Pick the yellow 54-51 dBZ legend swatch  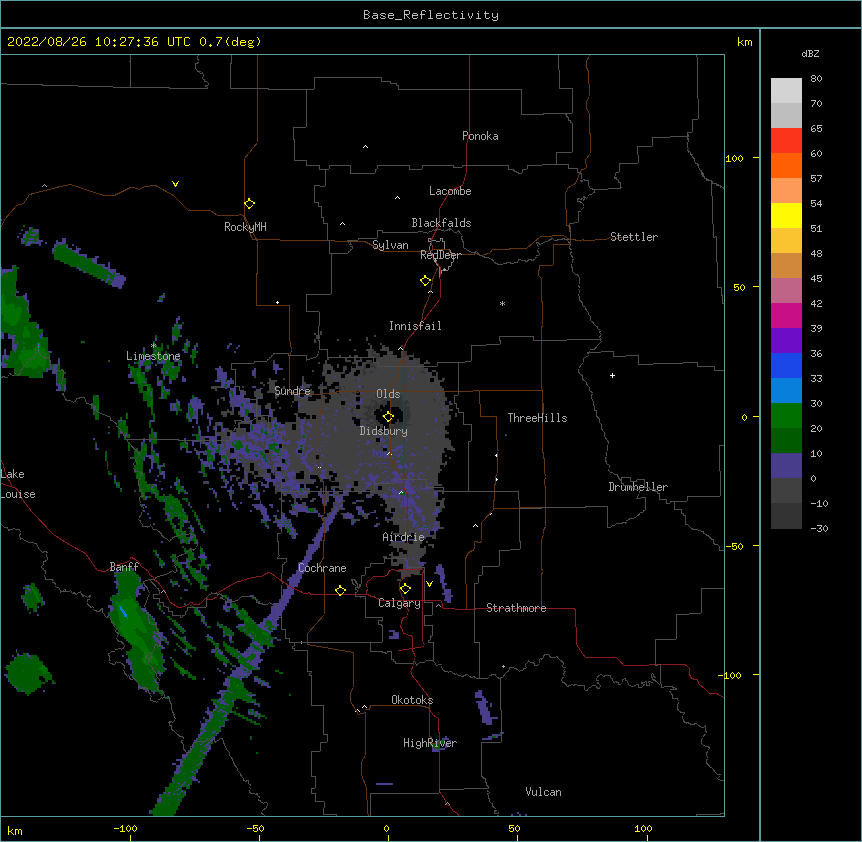tap(786, 215)
